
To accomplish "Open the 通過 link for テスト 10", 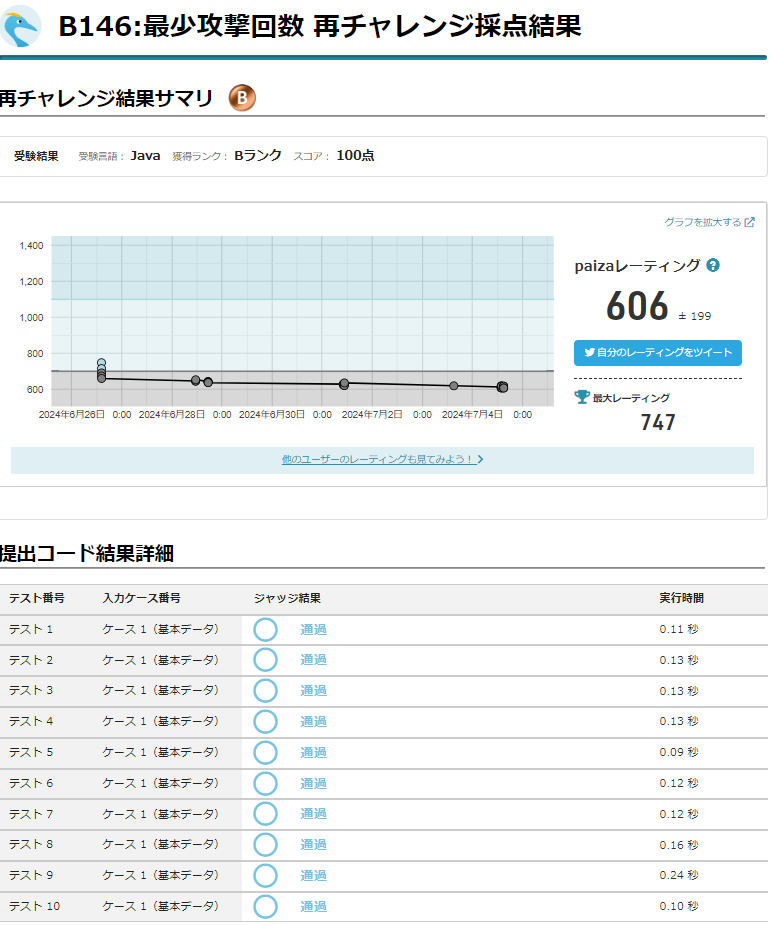I will point(313,906).
